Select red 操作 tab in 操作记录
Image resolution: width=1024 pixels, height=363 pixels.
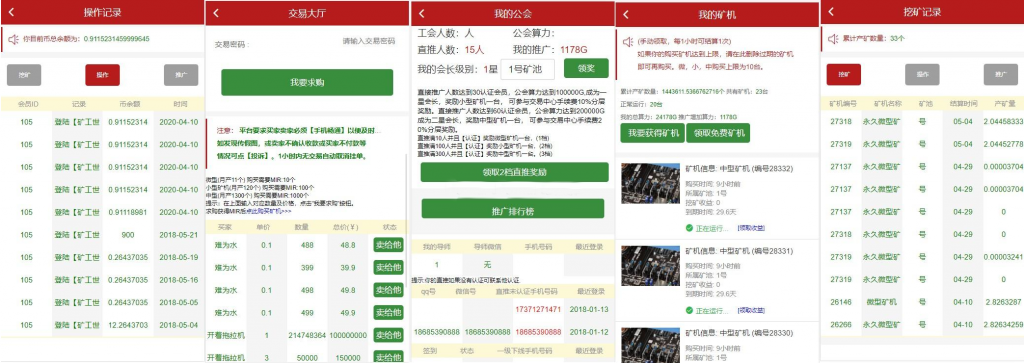click(103, 75)
